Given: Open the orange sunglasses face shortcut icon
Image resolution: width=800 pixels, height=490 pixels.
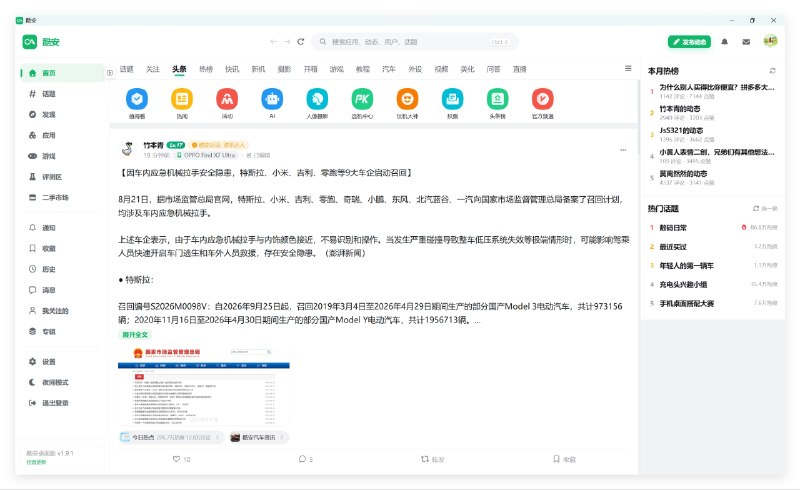Looking at the screenshot, I should tap(407, 99).
